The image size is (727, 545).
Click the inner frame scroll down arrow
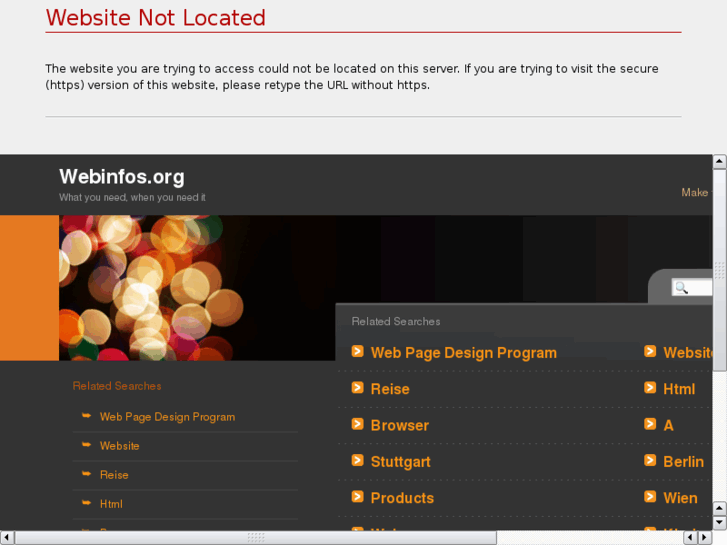pos(719,523)
